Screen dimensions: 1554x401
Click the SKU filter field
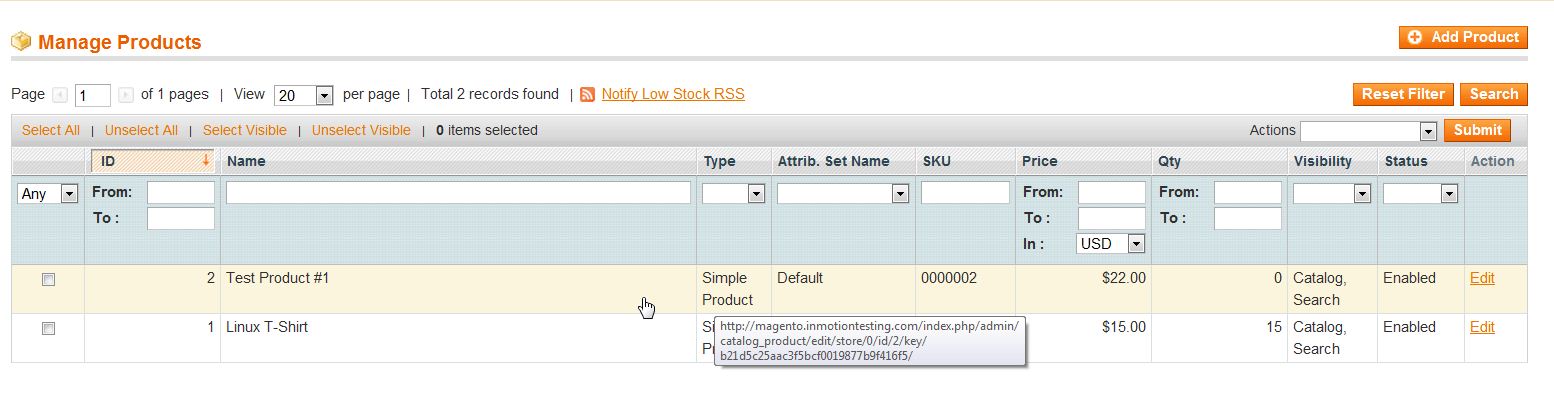pyautogui.click(x=965, y=192)
